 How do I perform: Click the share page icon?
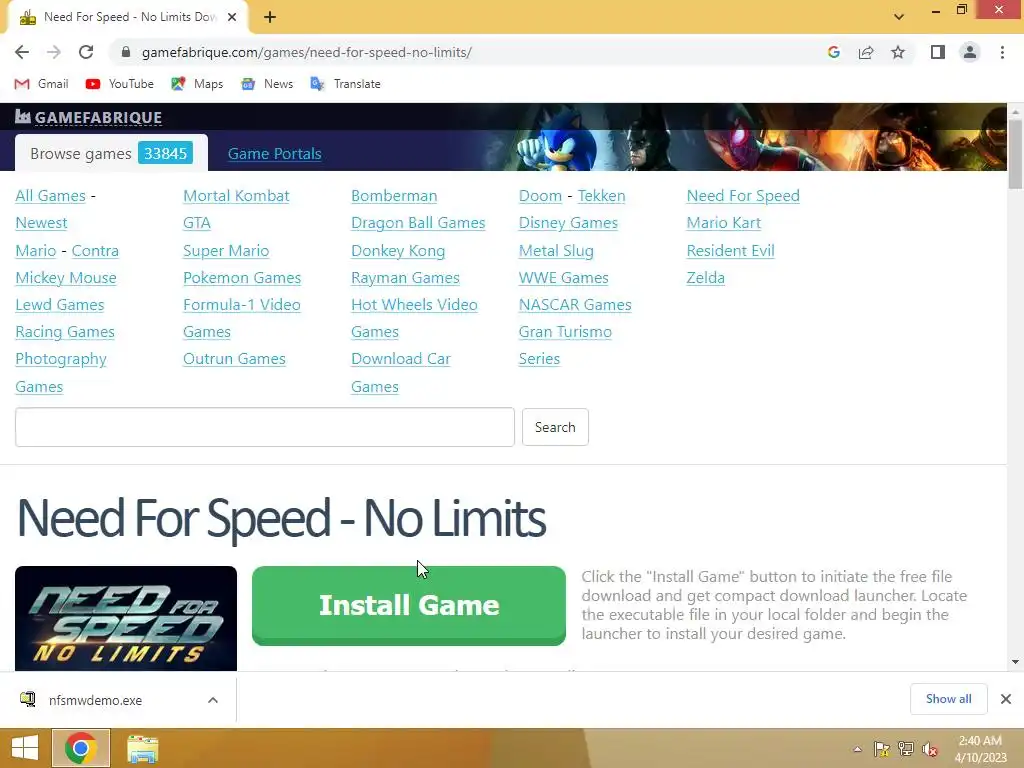click(x=866, y=52)
